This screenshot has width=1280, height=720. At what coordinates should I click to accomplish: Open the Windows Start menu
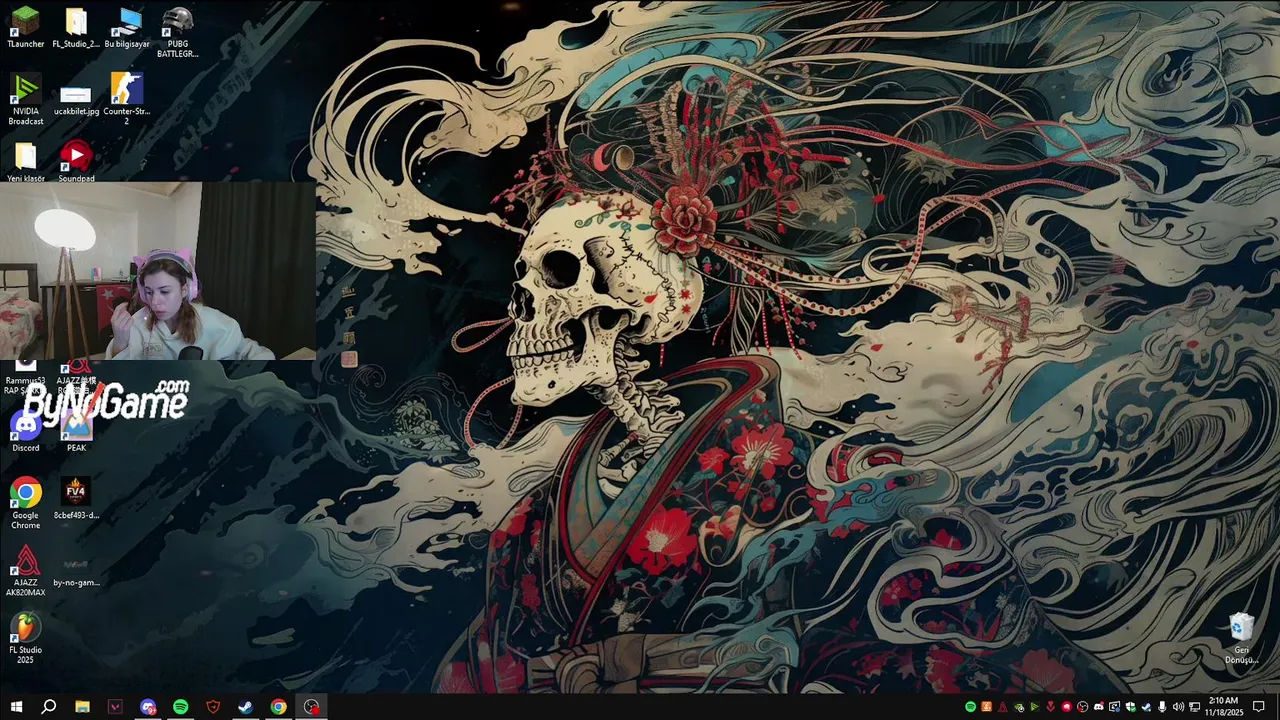click(x=16, y=707)
